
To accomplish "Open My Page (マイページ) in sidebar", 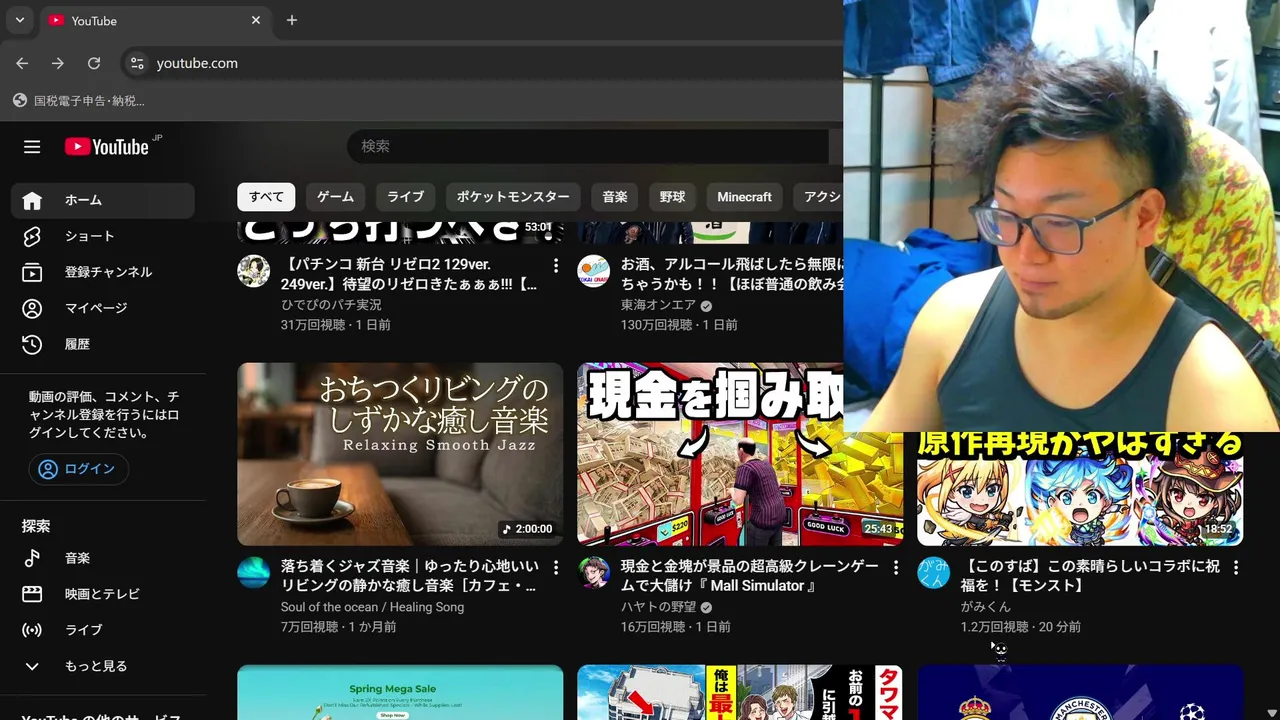I will 103,308.
